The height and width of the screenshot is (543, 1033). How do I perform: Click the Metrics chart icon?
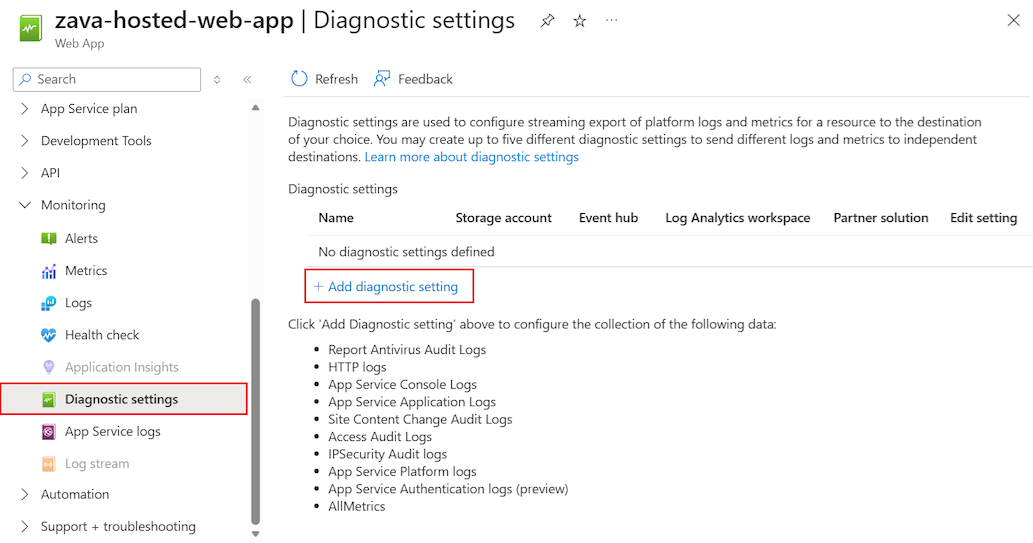tap(49, 271)
